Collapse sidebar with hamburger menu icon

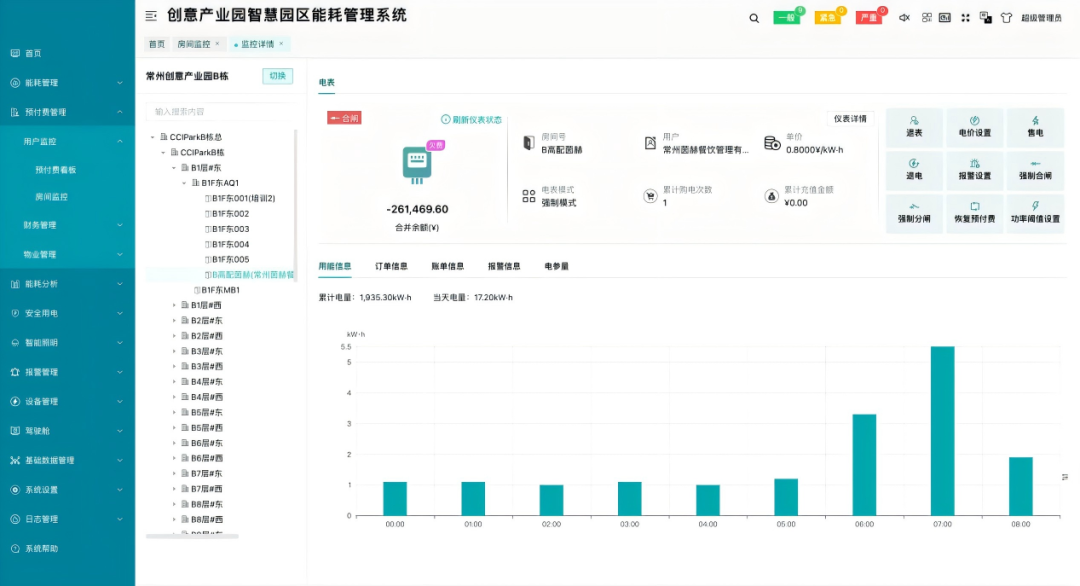[x=151, y=15]
